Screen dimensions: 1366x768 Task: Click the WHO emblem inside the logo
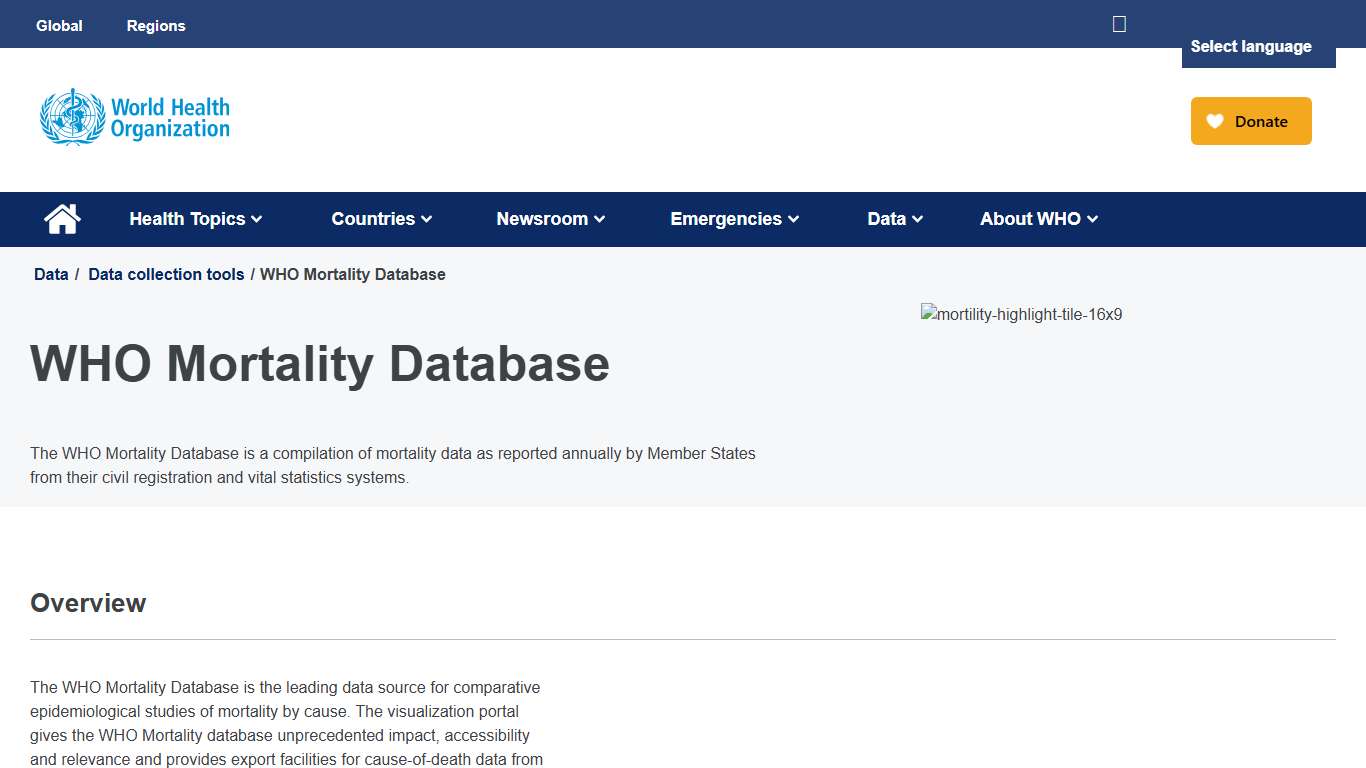click(70, 117)
